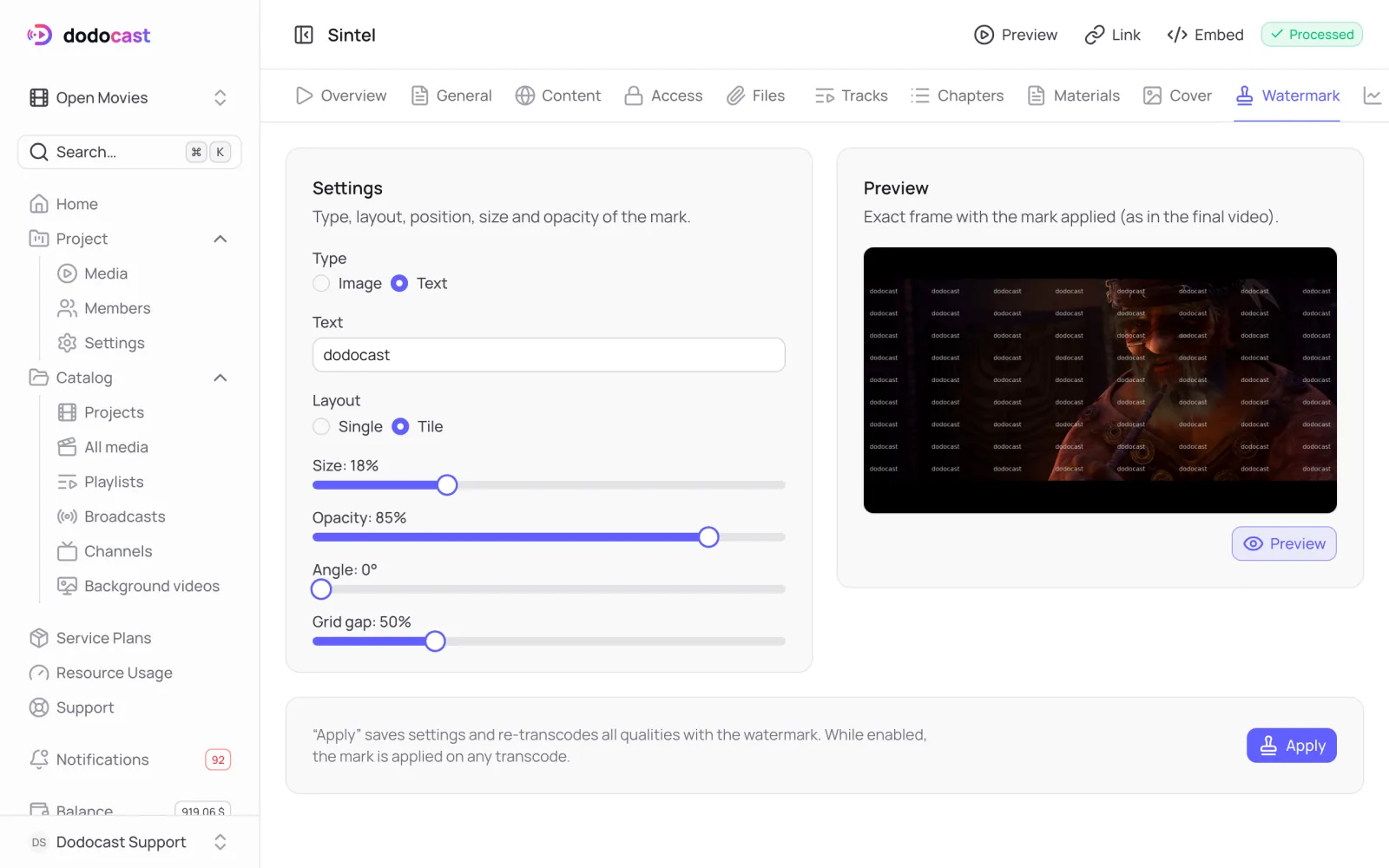Switch to the Chapters tab

(x=957, y=95)
